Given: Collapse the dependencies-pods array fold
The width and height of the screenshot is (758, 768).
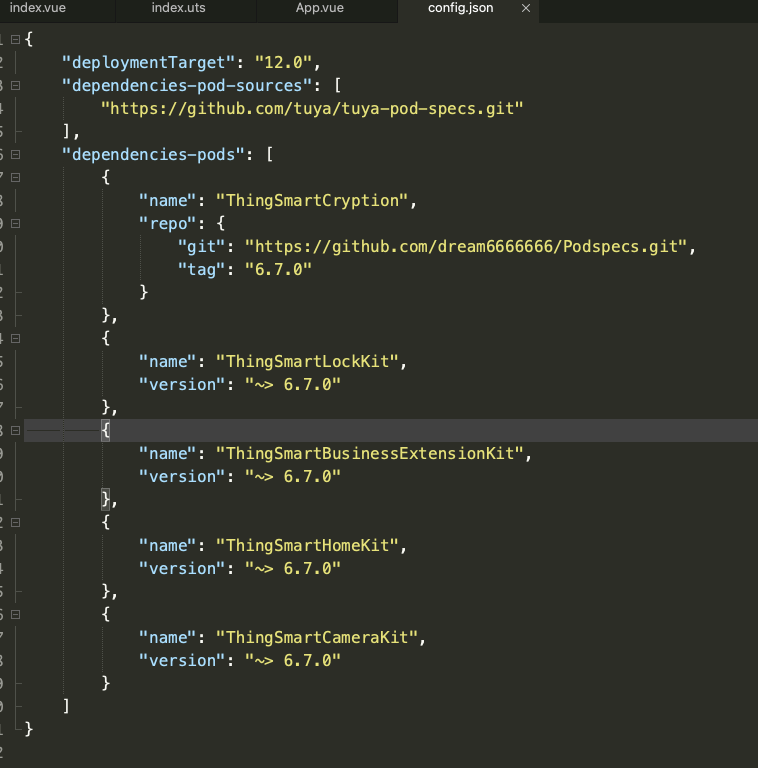Looking at the screenshot, I should click(16, 155).
